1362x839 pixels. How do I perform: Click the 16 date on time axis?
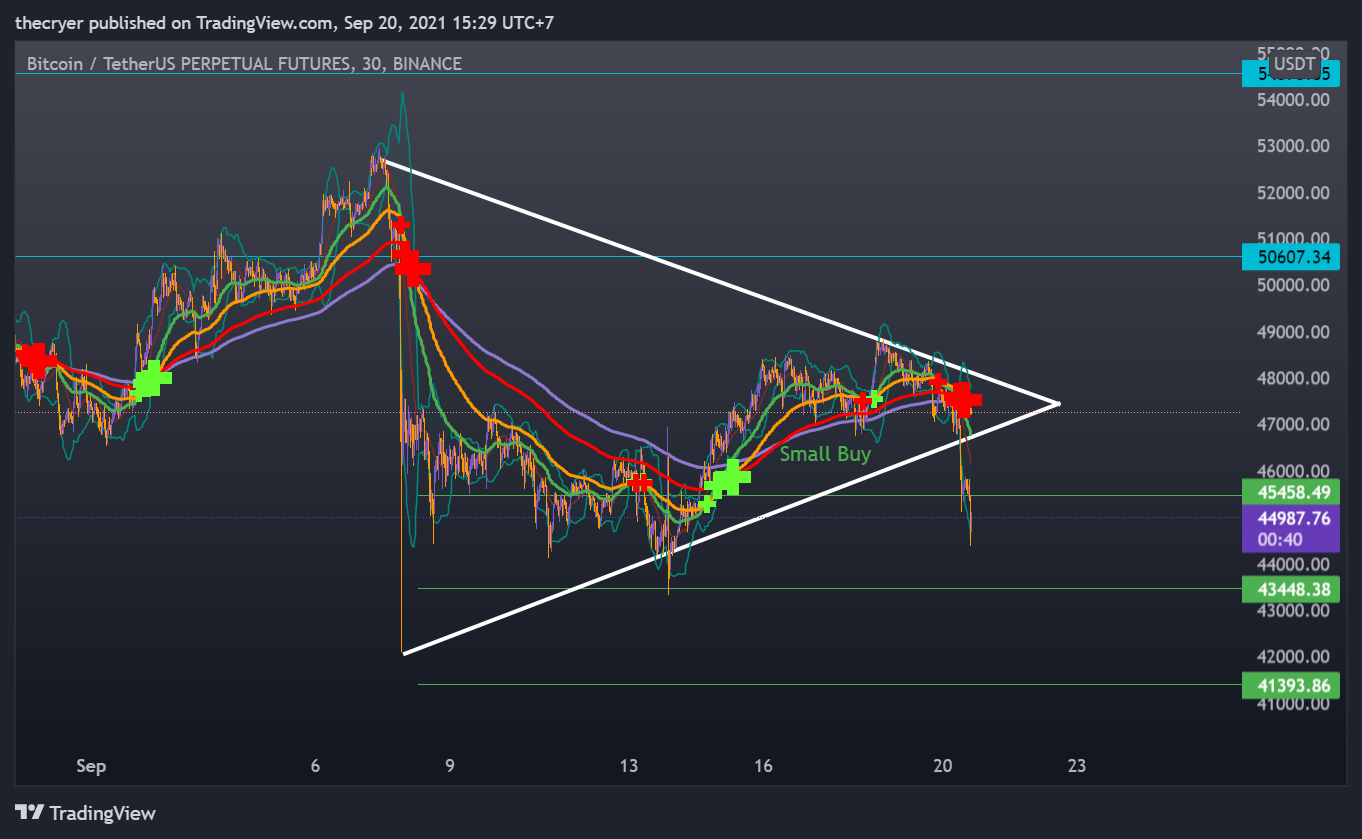pos(764,767)
